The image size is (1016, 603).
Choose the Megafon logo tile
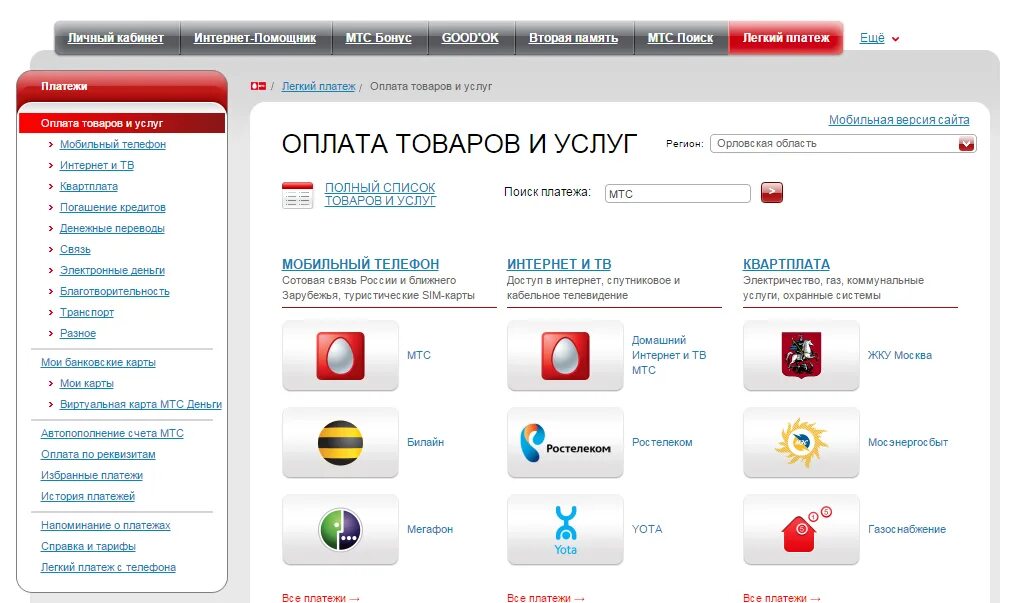(340, 529)
